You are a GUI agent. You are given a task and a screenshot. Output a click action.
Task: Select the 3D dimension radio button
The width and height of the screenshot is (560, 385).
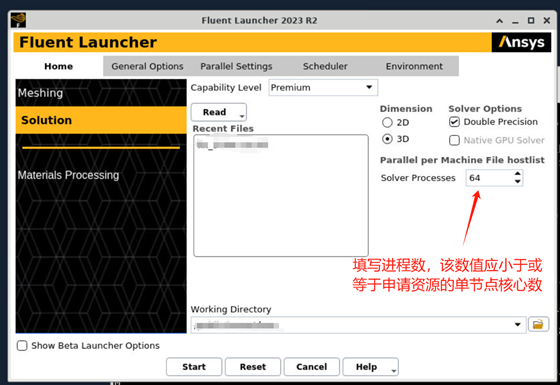(x=387, y=139)
